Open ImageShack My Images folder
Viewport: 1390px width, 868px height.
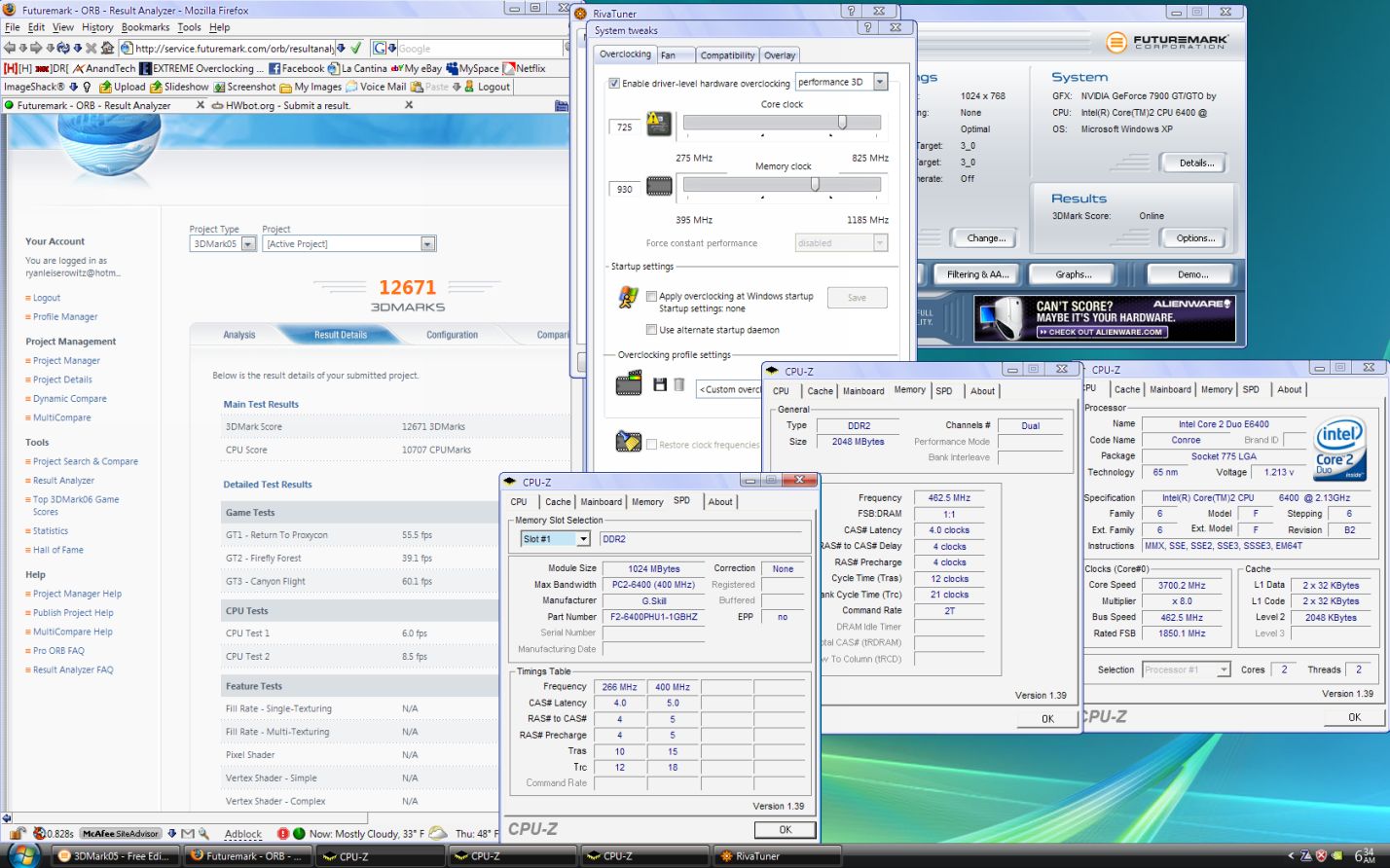(x=311, y=87)
